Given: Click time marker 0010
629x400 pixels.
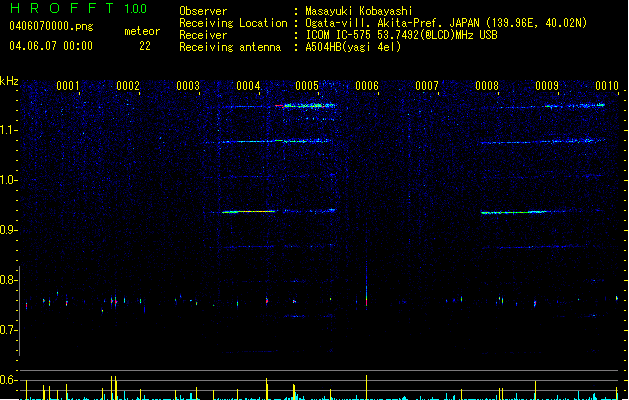Looking at the screenshot, I should click(x=607, y=85).
